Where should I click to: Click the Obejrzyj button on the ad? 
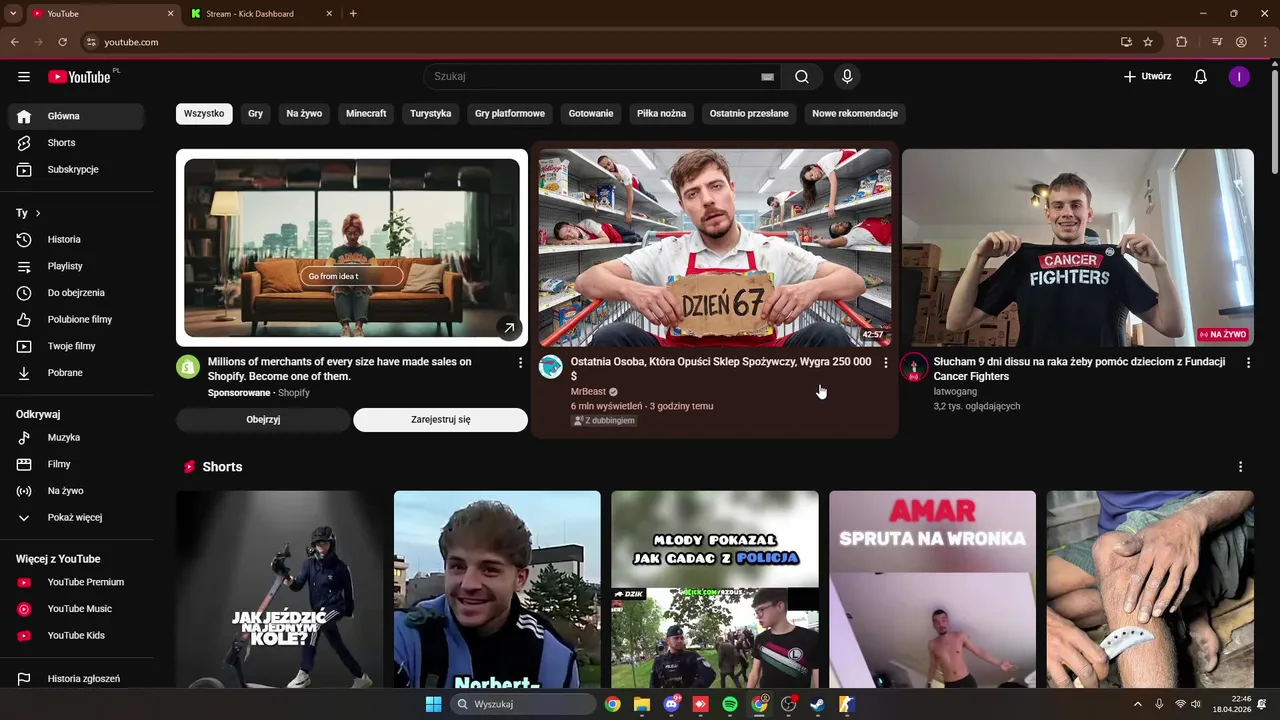pyautogui.click(x=263, y=420)
